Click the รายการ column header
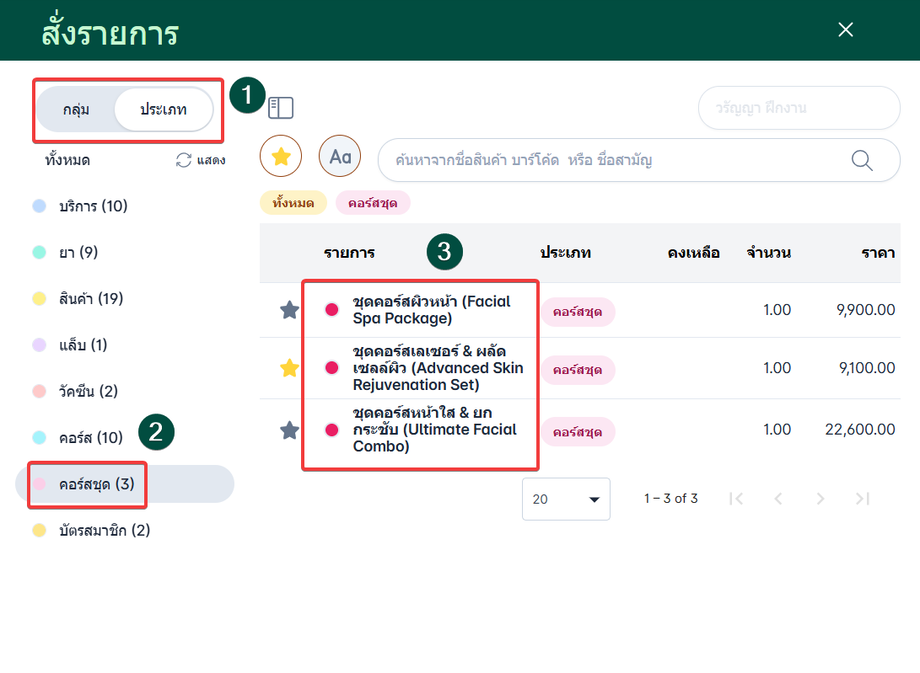Screen dimensions: 920x673 (350, 253)
